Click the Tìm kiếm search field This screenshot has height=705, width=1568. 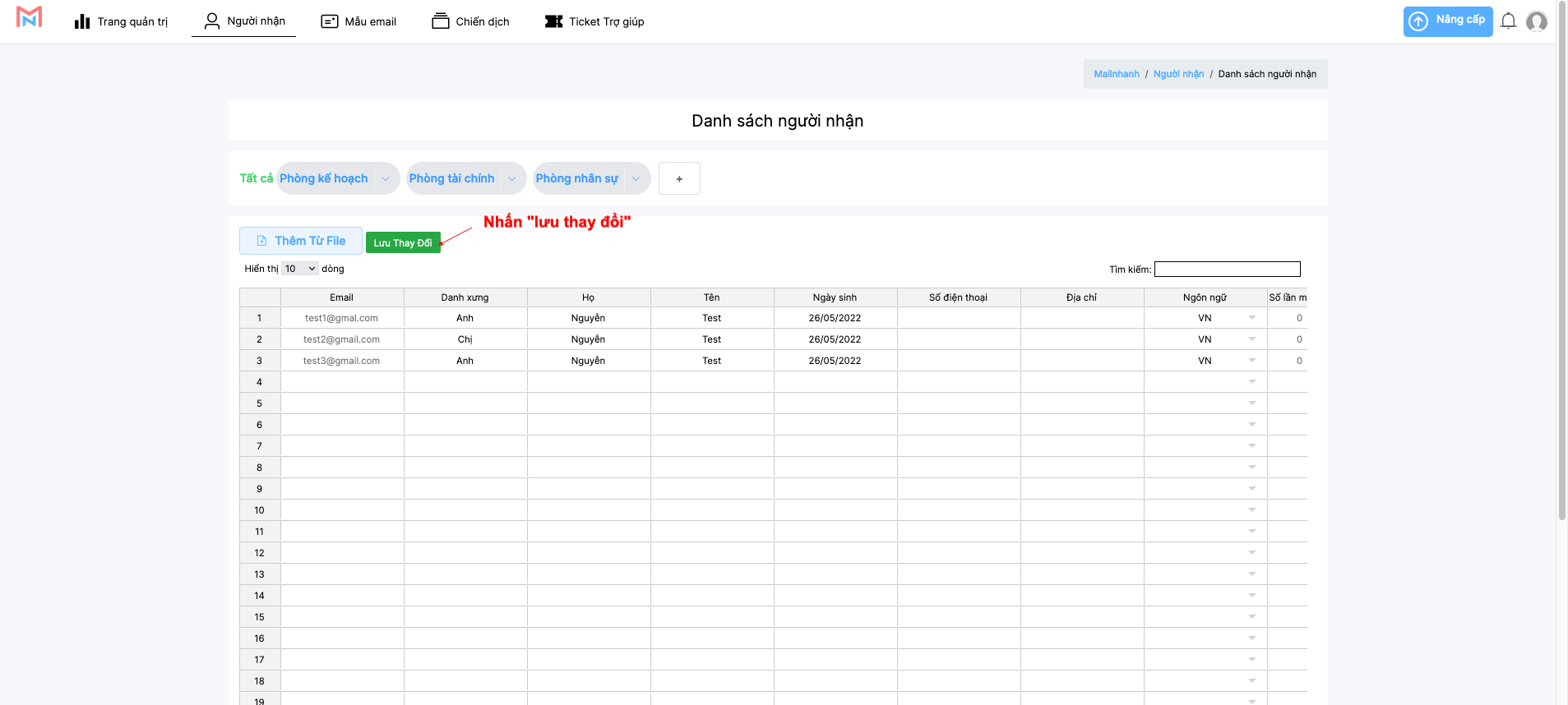pyautogui.click(x=1227, y=270)
